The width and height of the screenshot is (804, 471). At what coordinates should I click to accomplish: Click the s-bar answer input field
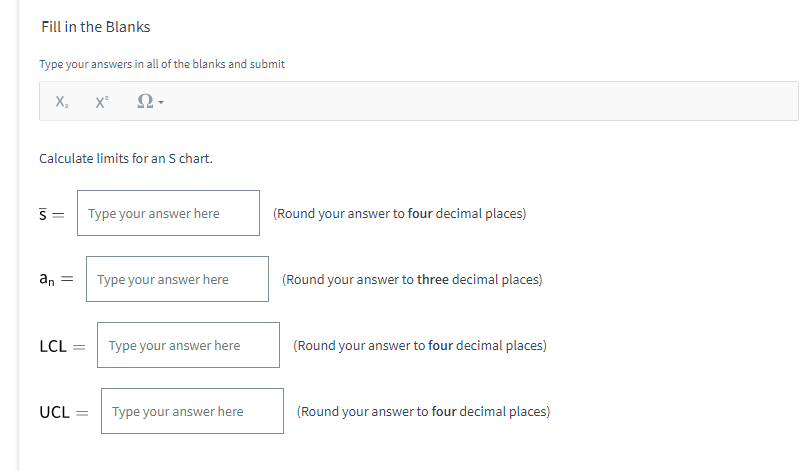(168, 213)
